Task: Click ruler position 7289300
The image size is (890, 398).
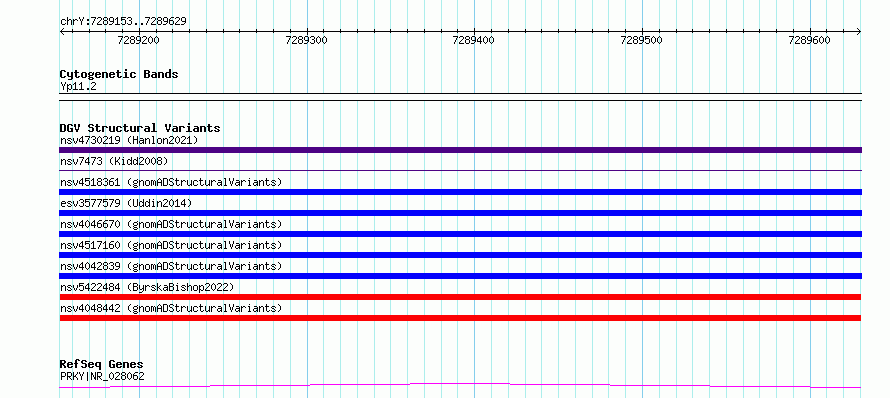Action: (x=307, y=40)
